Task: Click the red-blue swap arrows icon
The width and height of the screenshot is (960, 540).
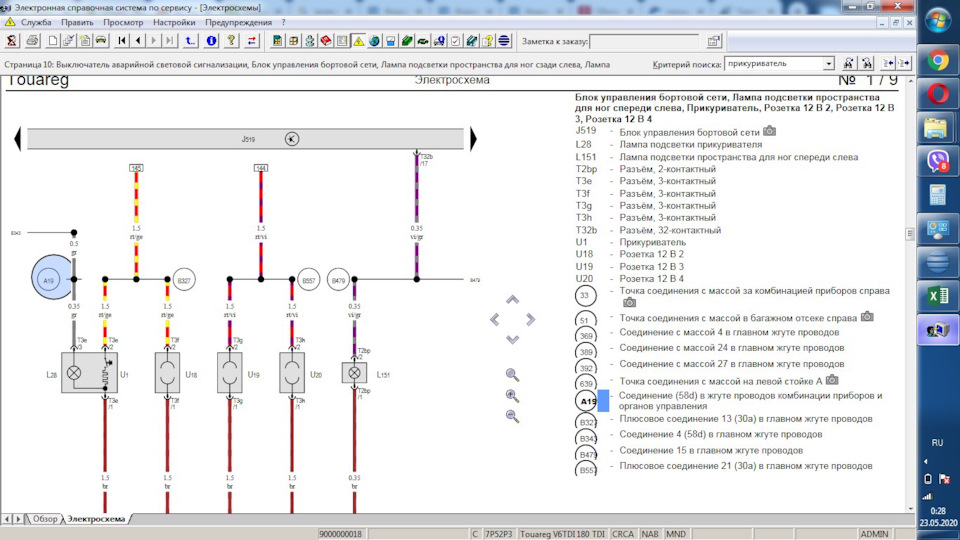Action: coord(252,41)
